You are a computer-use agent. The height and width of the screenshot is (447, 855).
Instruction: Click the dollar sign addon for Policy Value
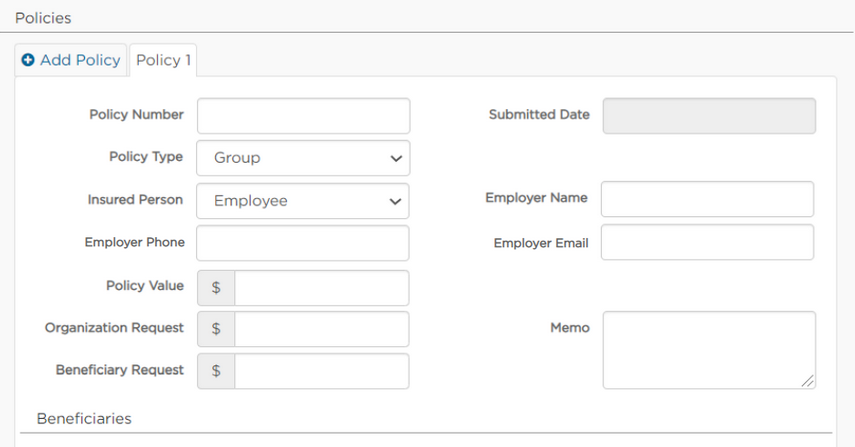[216, 288]
